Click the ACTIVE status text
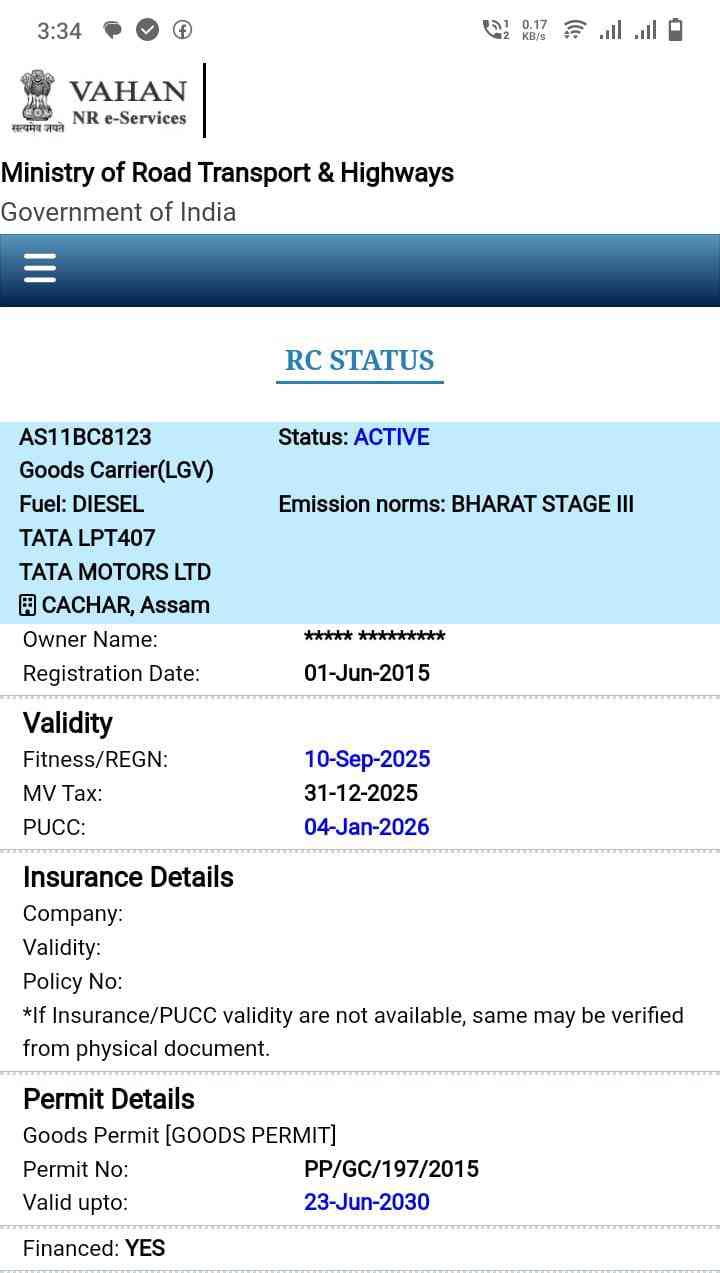This screenshot has width=720, height=1273. pyautogui.click(x=391, y=437)
